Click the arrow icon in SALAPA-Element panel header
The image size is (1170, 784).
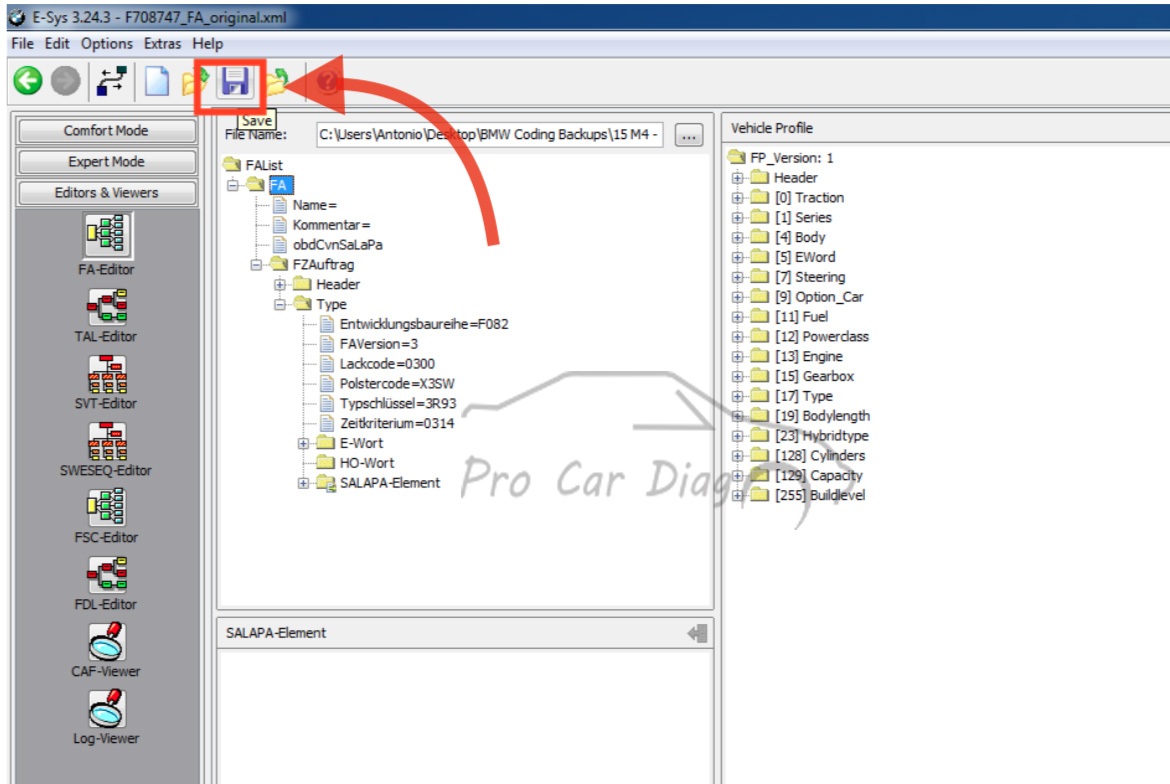697,633
